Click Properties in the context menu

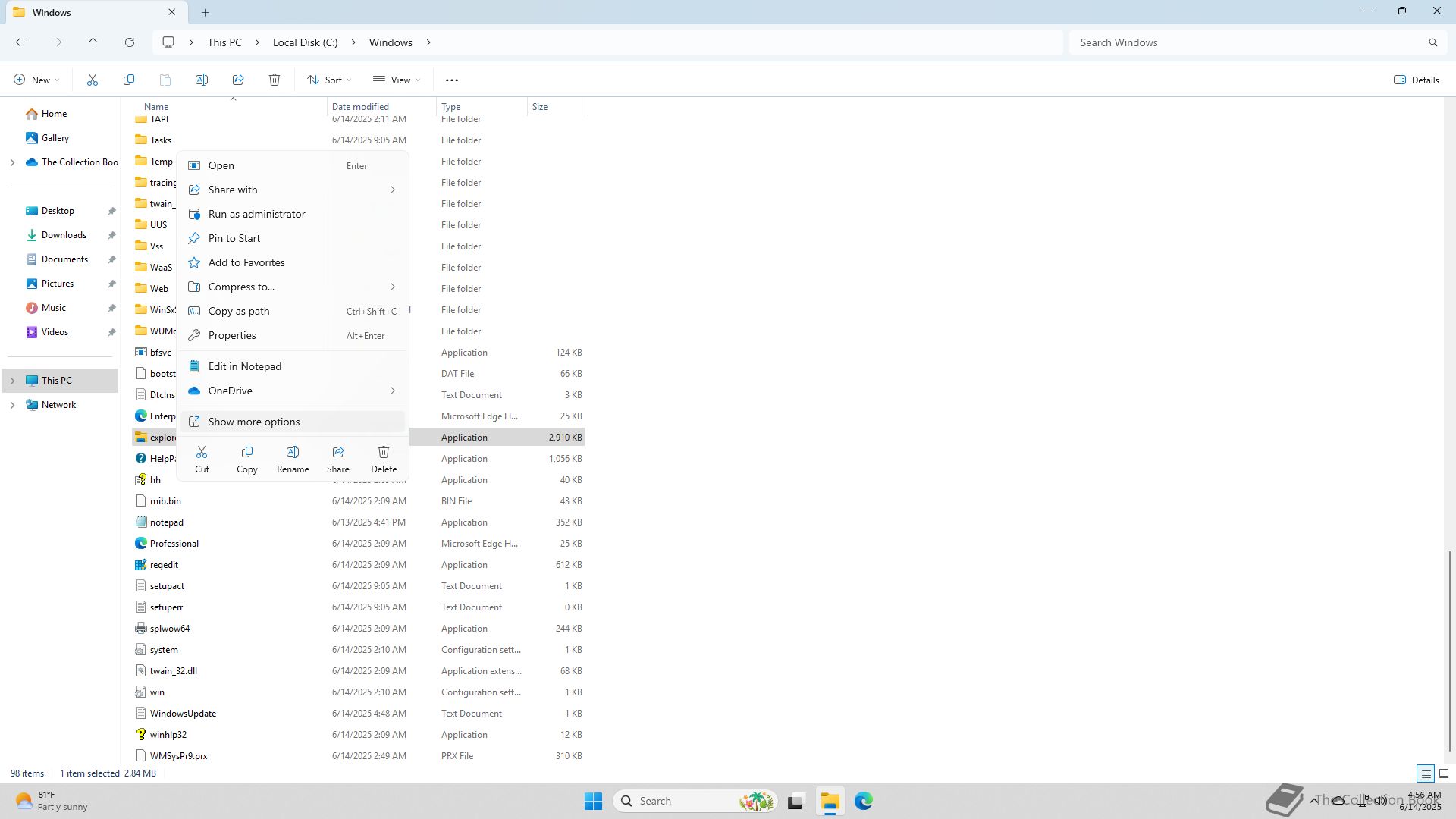[x=232, y=335]
